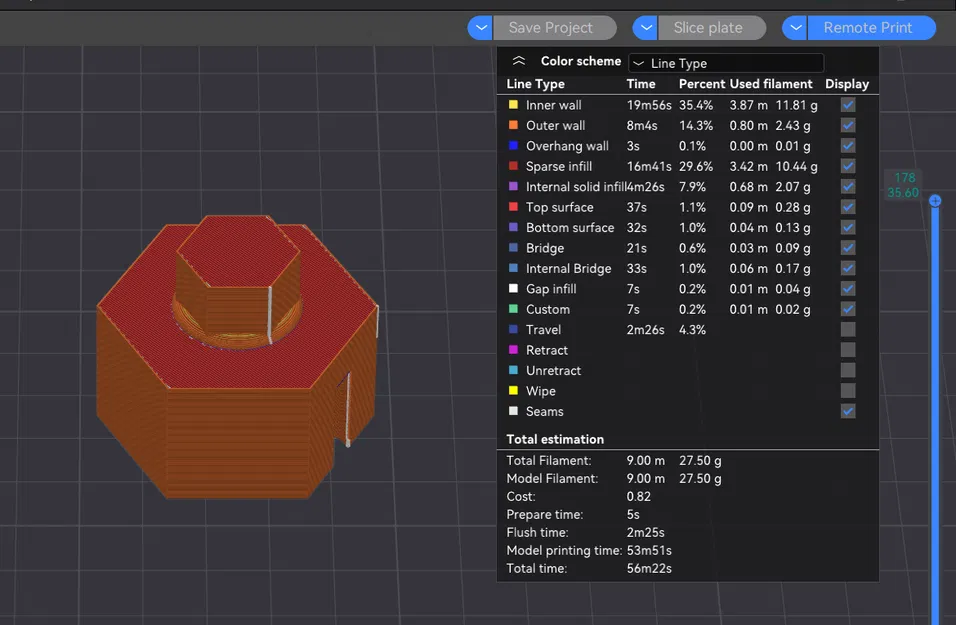Click the blue Overhang wall color swatch
The width and height of the screenshot is (956, 625).
point(513,146)
